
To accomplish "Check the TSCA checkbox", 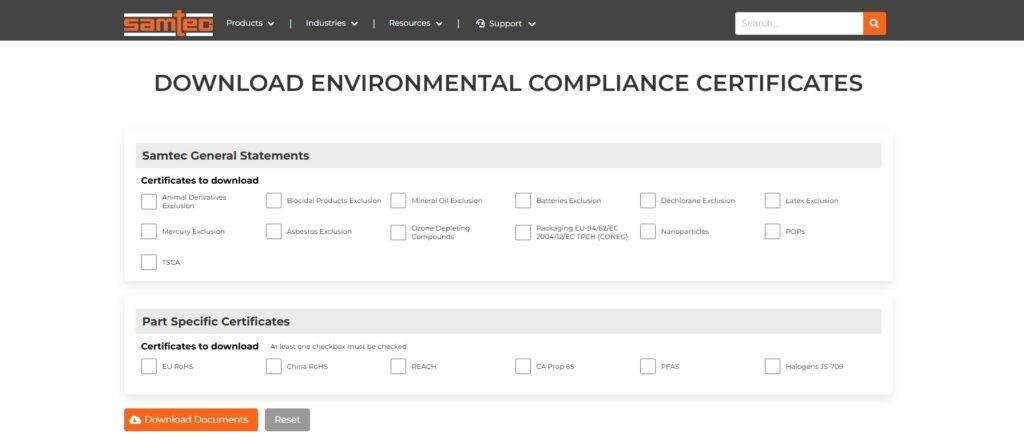I will [x=149, y=262].
